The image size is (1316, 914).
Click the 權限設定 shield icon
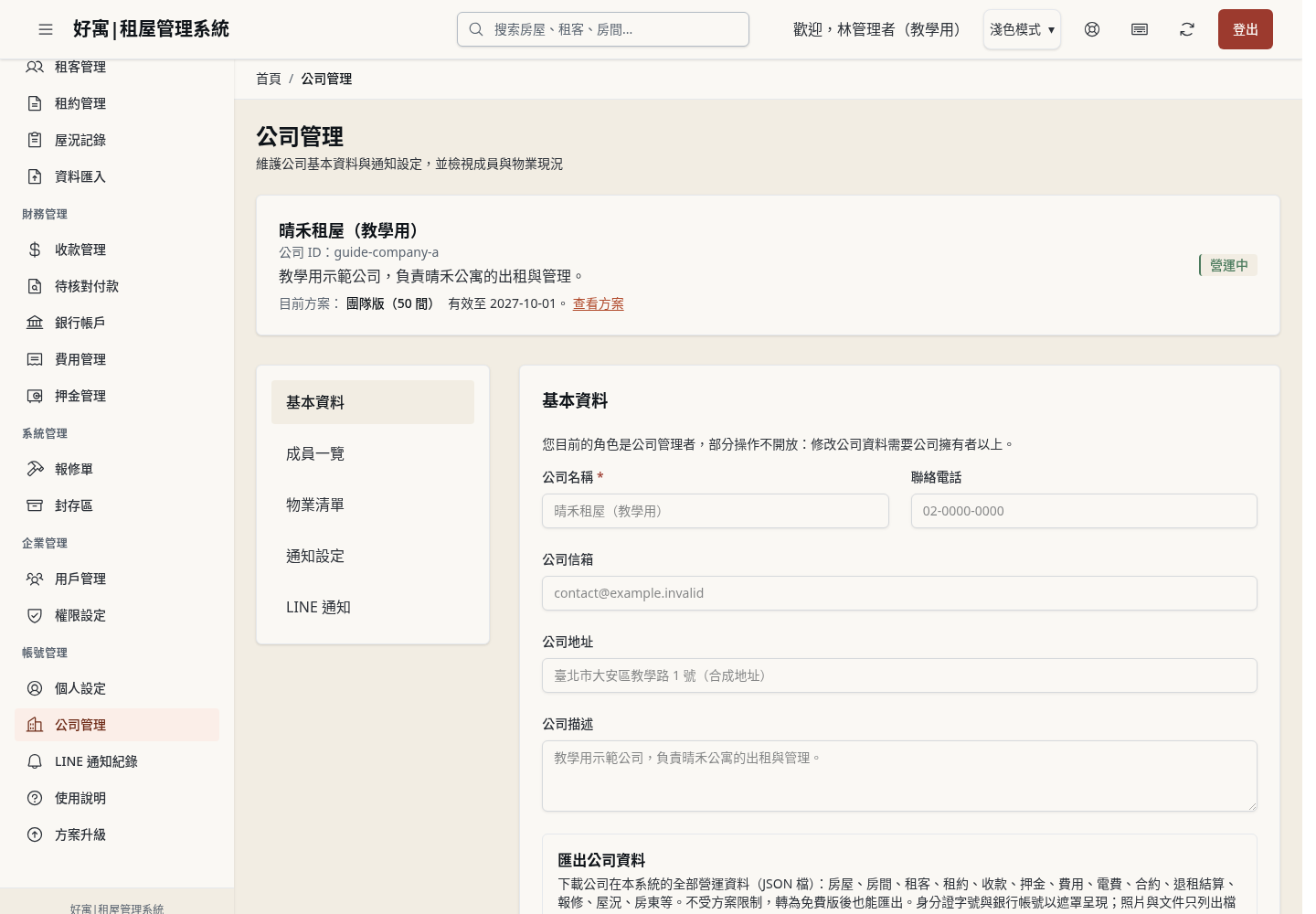35,615
